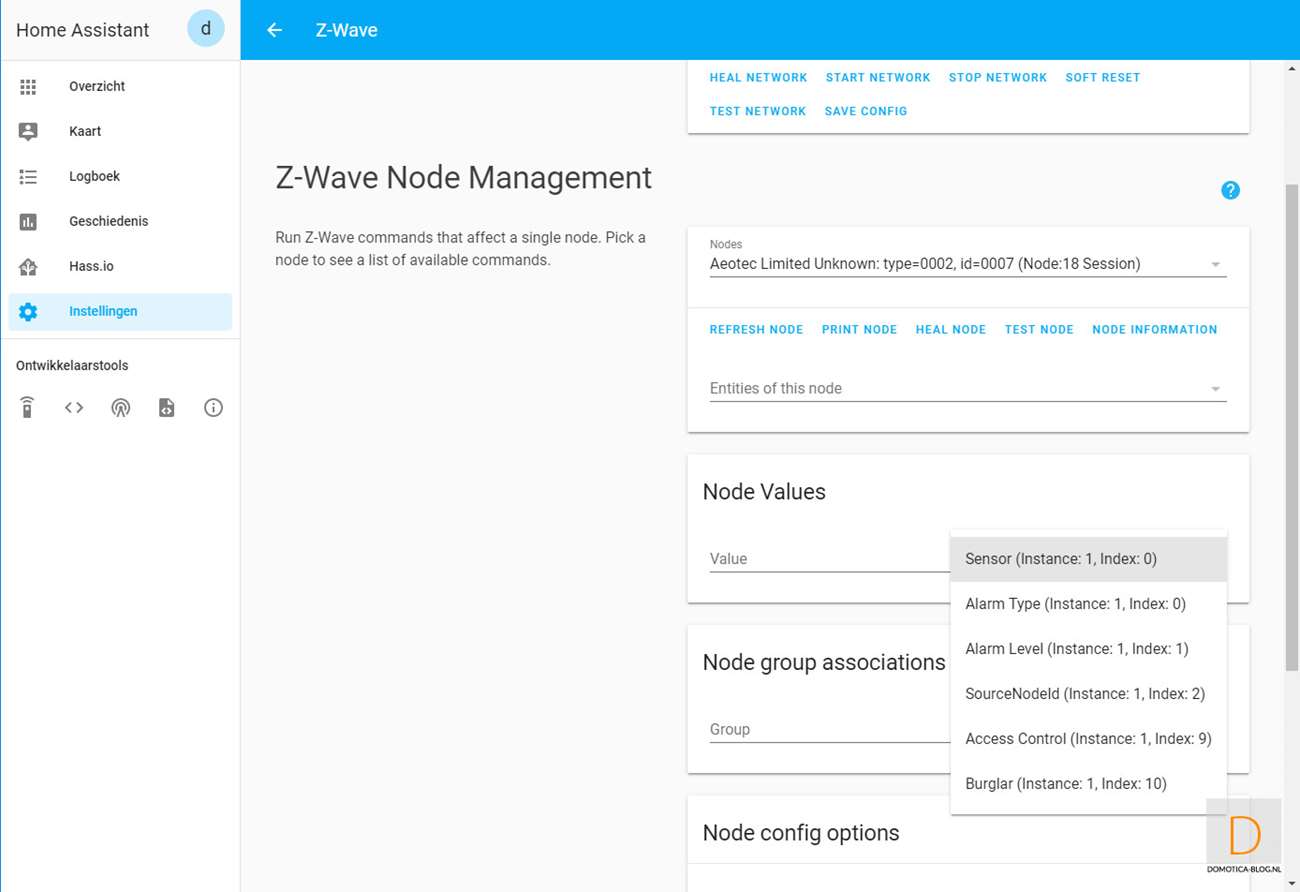Open the States developer tool code icon

[74, 408]
